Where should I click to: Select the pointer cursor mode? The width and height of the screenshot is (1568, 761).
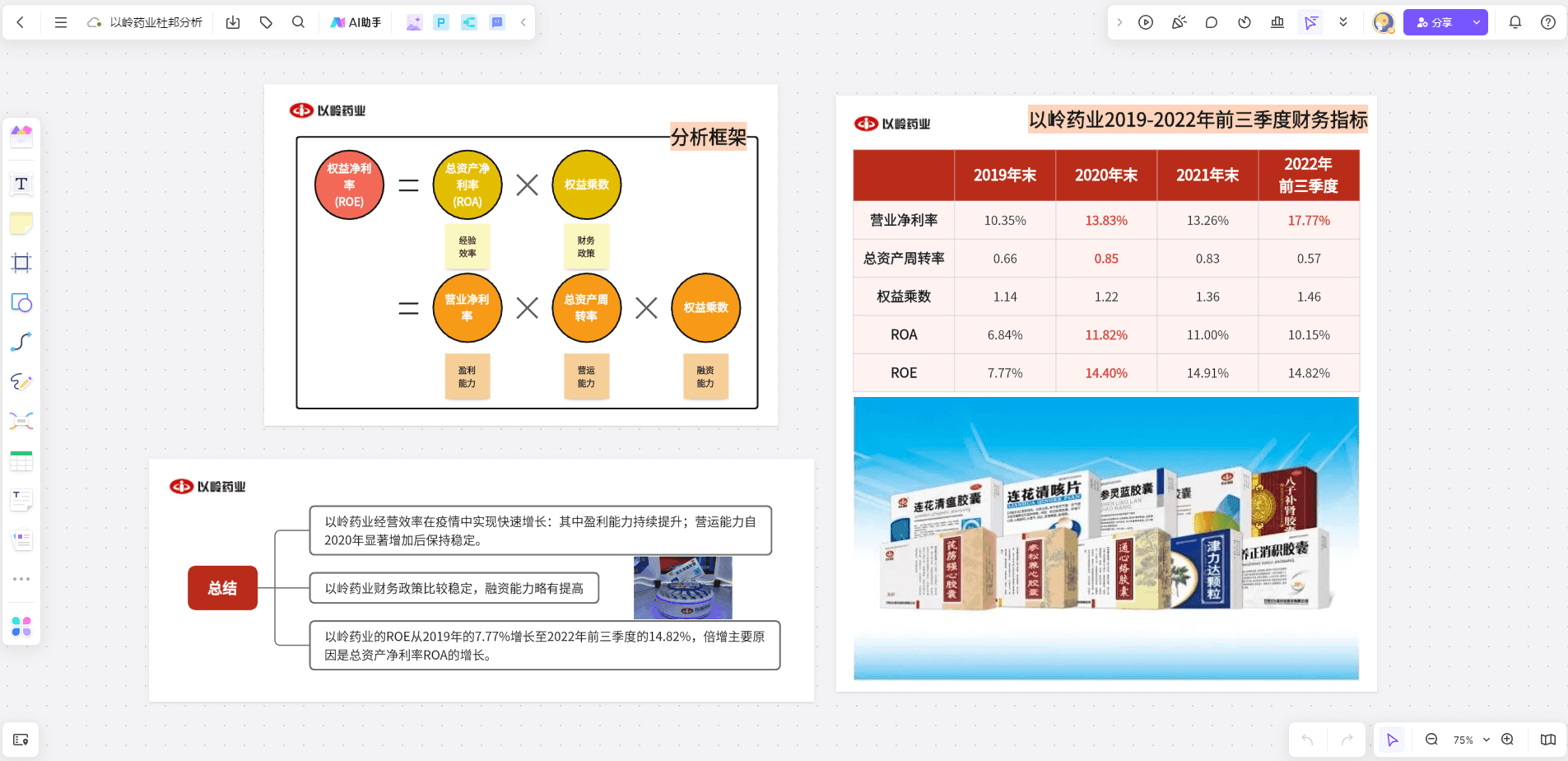[1392, 740]
